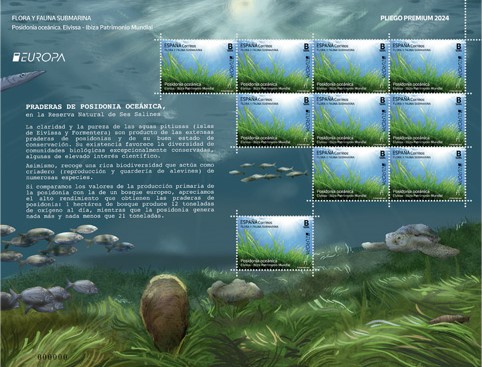Select the isolated single stamp below the block
The image size is (482, 367).
[x=275, y=243]
